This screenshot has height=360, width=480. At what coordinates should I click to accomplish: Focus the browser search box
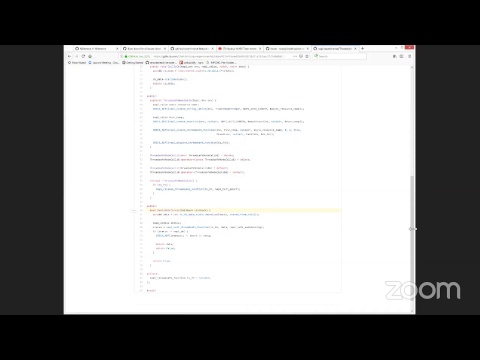pyautogui.click(x=339, y=56)
